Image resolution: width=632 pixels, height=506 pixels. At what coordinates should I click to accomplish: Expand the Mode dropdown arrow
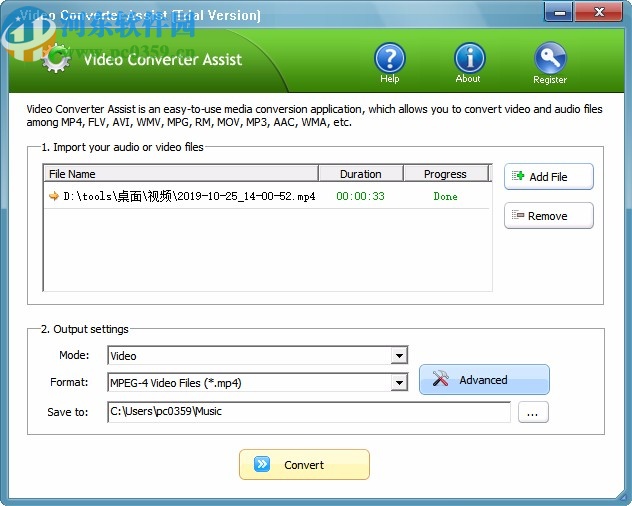click(x=399, y=356)
